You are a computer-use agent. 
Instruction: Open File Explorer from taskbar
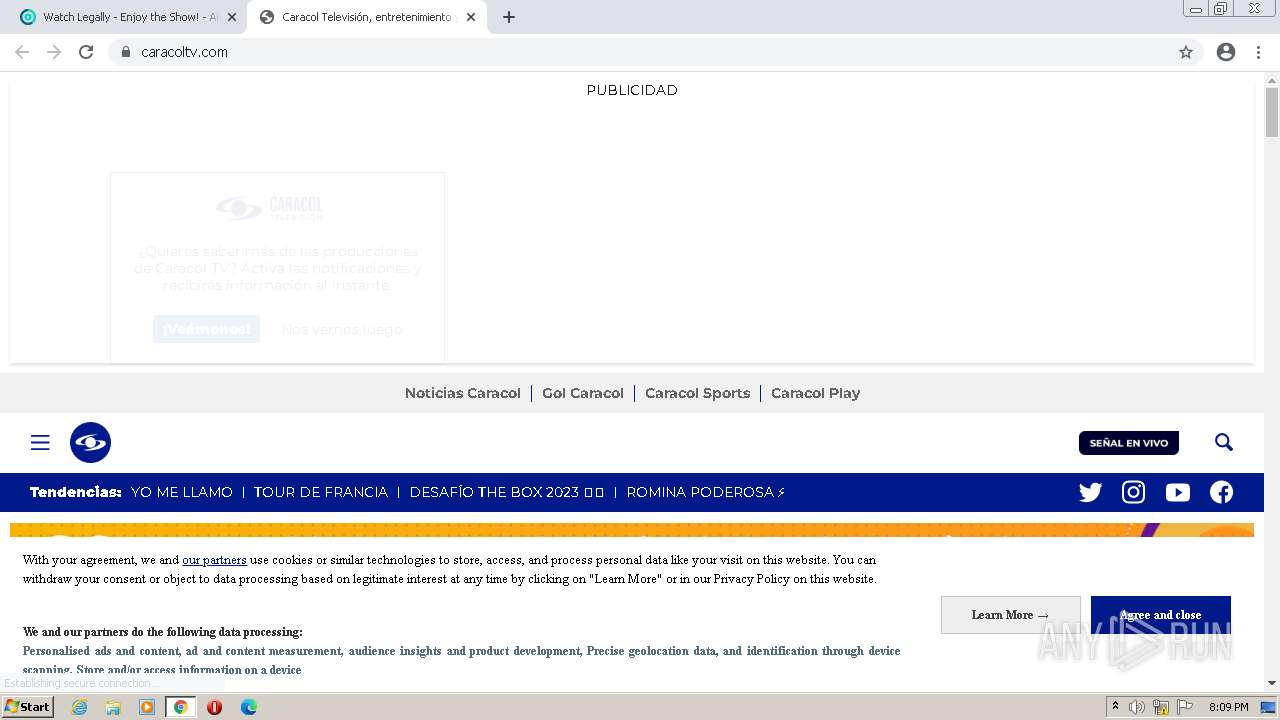(x=113, y=707)
